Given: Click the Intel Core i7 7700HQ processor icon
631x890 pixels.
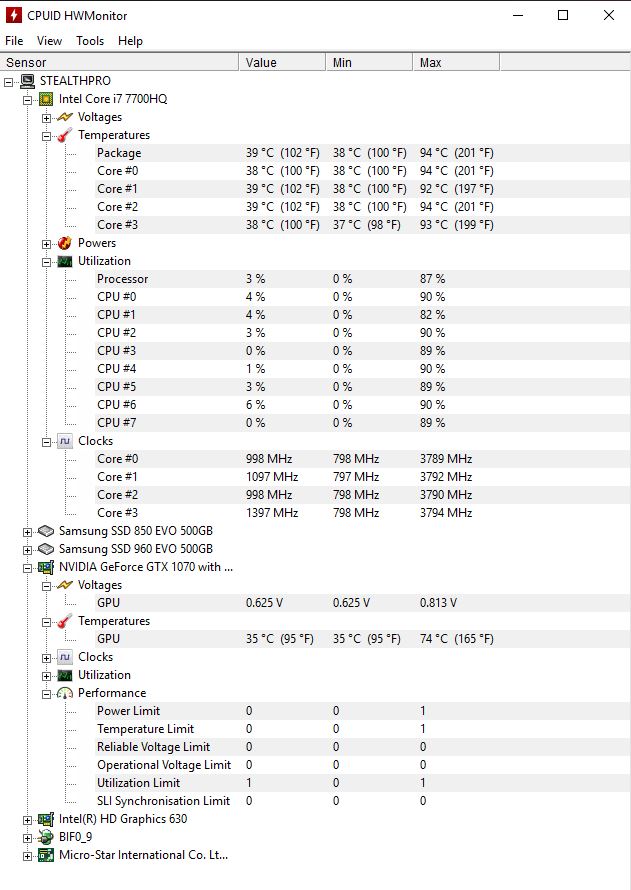Looking at the screenshot, I should tap(46, 99).
